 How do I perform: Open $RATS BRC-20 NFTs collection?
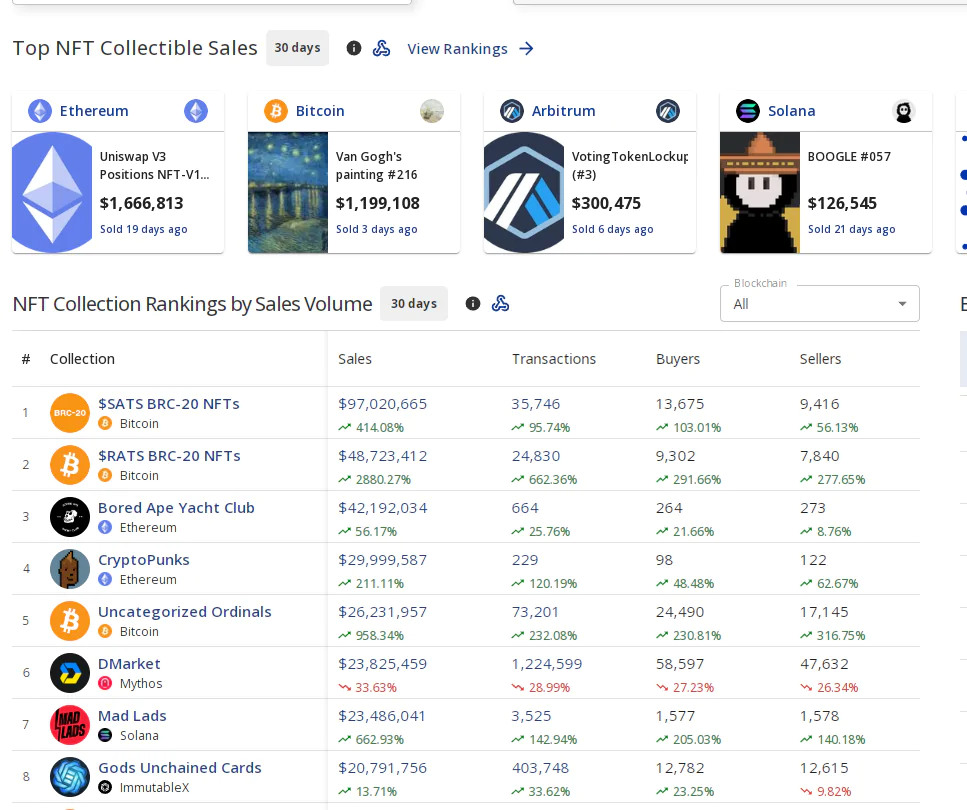point(170,456)
